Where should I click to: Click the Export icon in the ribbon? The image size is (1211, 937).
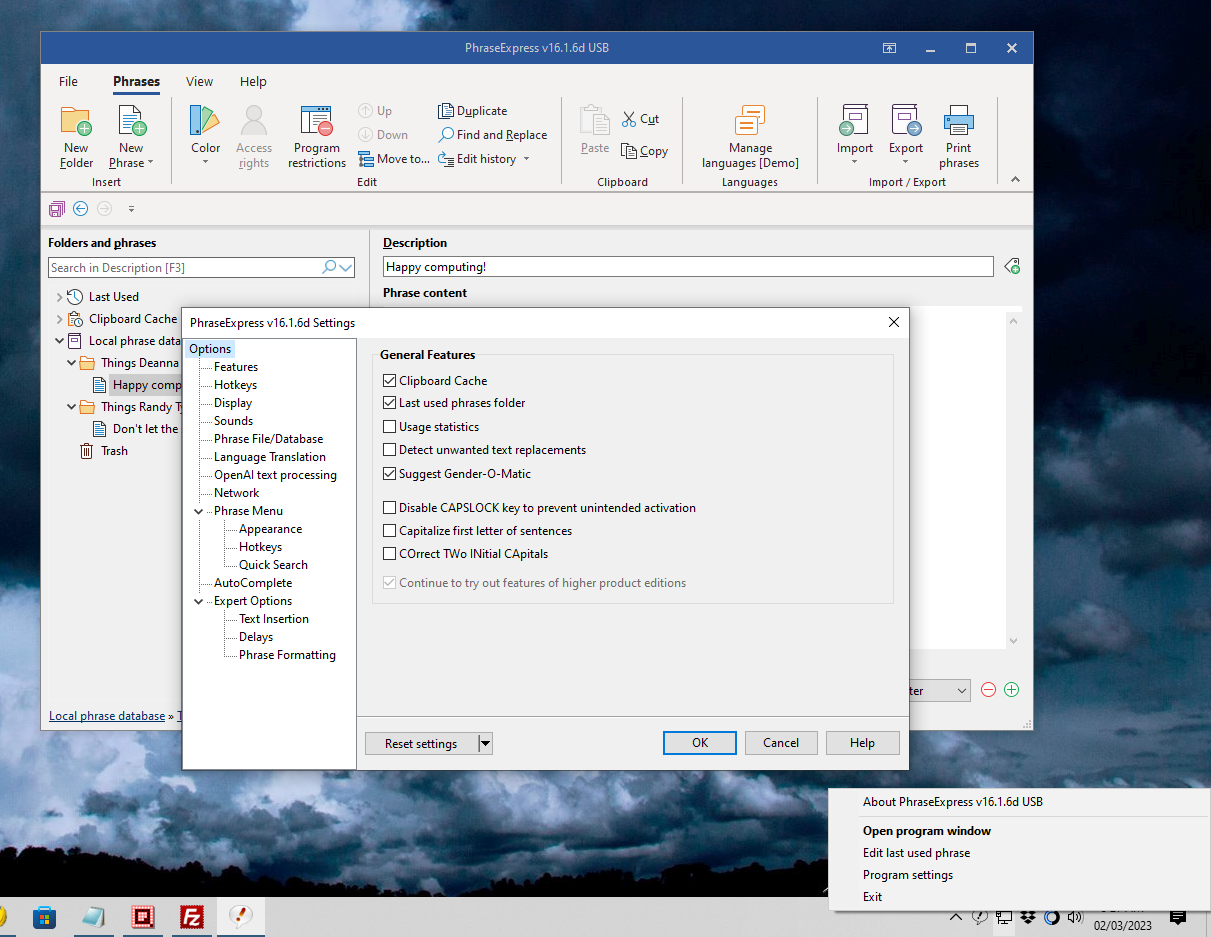click(x=906, y=122)
